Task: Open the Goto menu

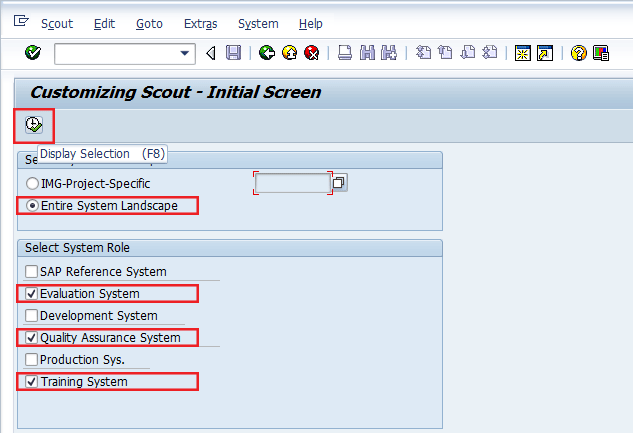Action: [x=149, y=24]
